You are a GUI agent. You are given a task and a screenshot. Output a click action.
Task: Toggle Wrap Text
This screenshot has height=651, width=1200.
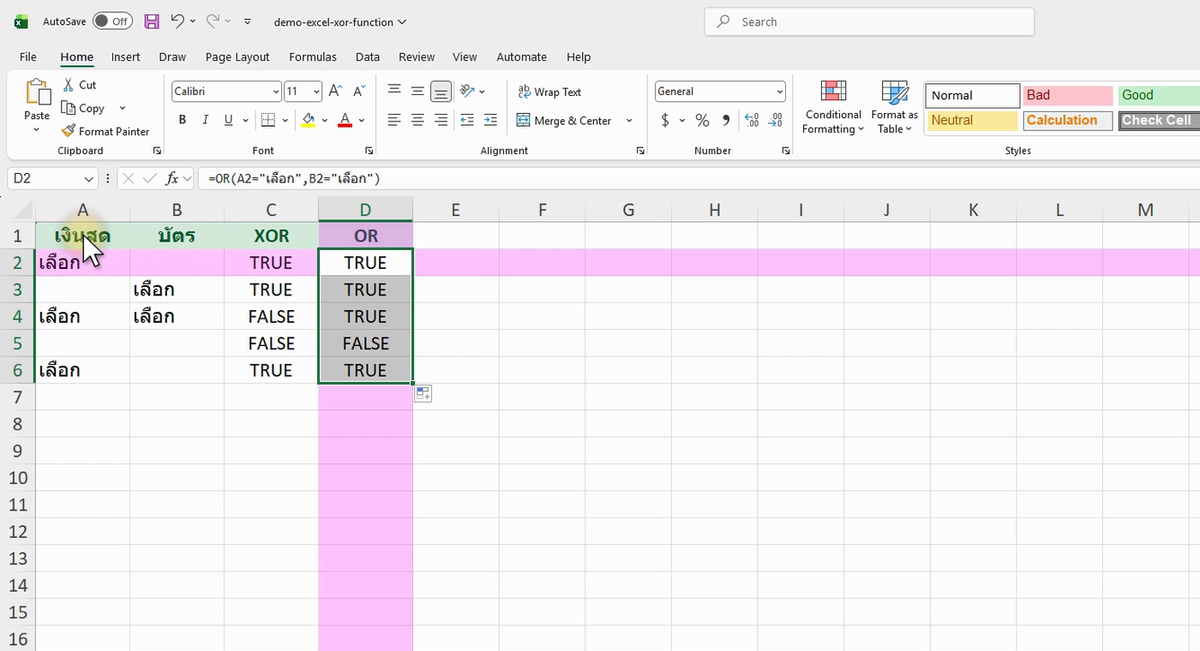tap(549, 91)
